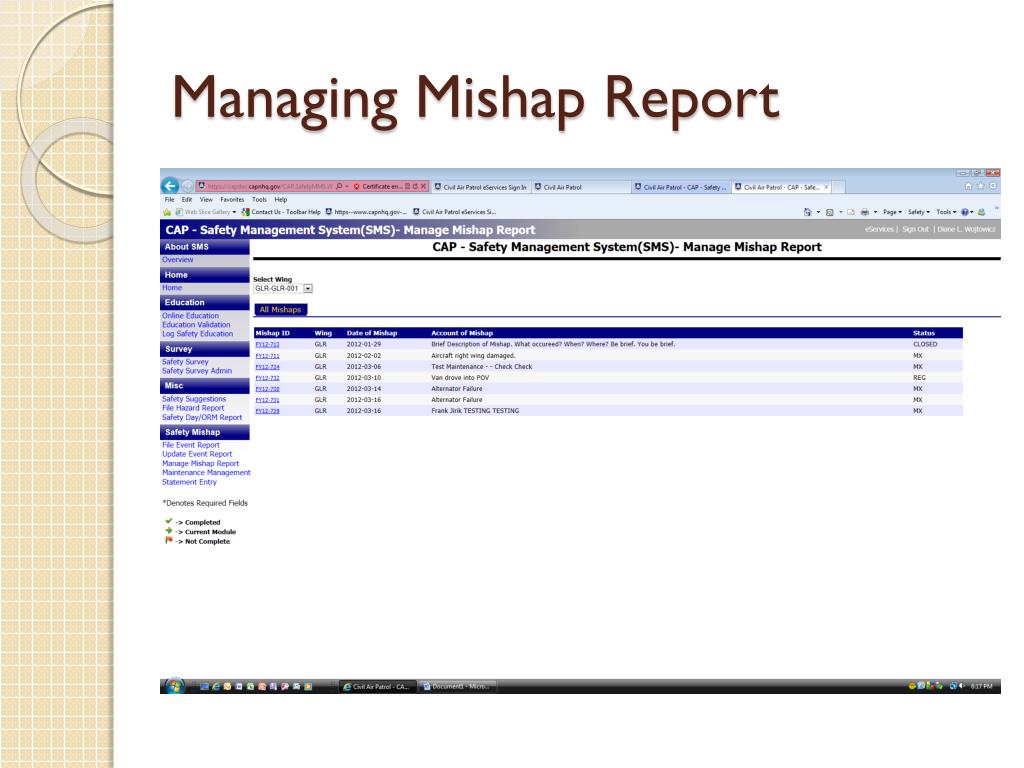Click the Date of Mishap column header
Image resolution: width=1024 pixels, height=768 pixels.
pos(372,333)
